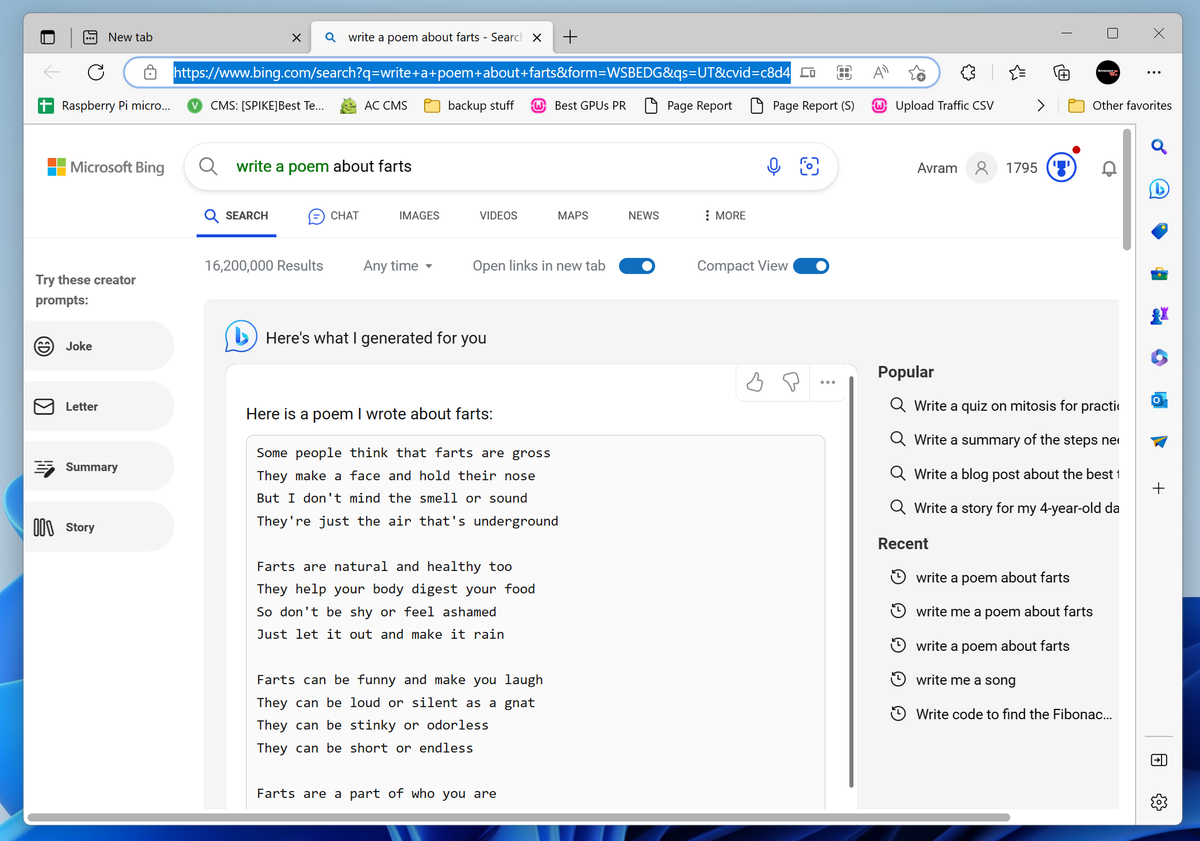Image resolution: width=1200 pixels, height=841 pixels.
Task: Switch to the IMAGES tab
Action: [x=419, y=215]
